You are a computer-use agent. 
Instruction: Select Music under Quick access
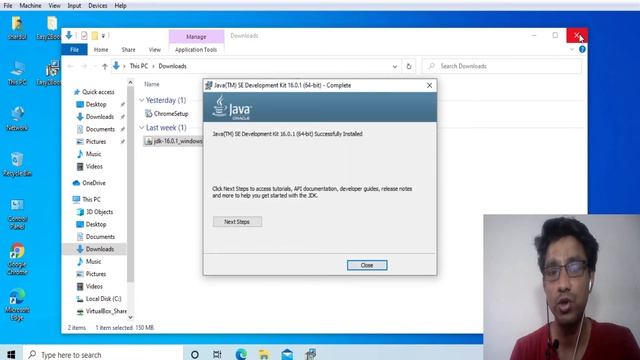click(x=93, y=154)
